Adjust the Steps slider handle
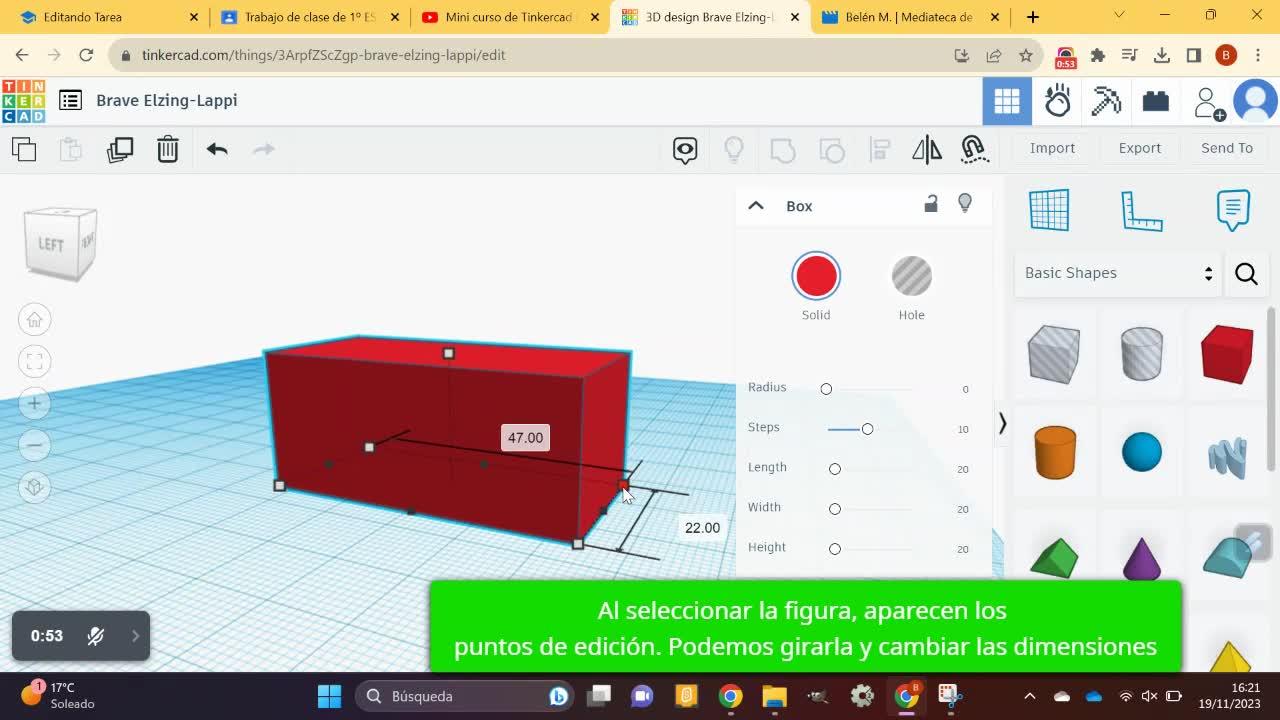Viewport: 1280px width, 720px height. pos(867,429)
